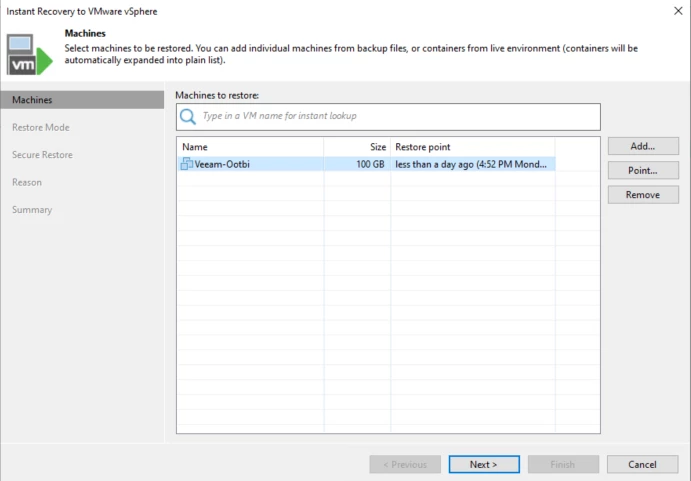
Task: Click the disabled Previous button
Action: [x=405, y=464]
